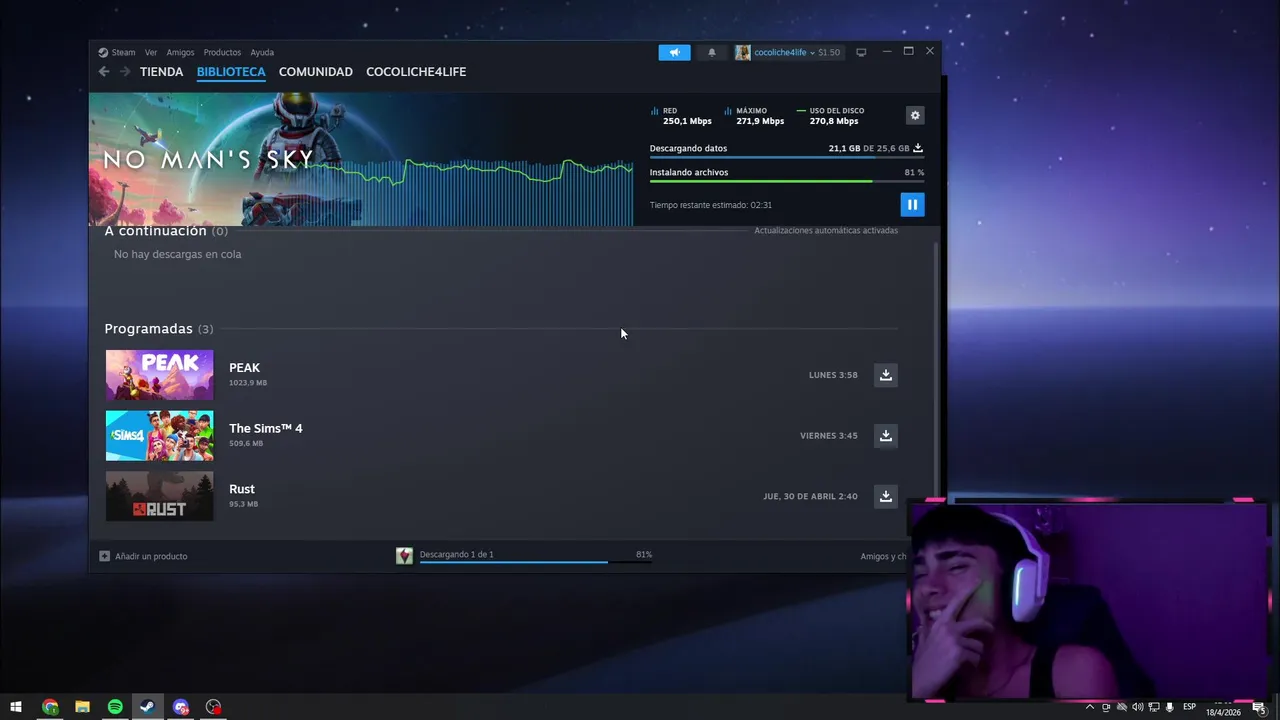Open the Amigos menu
Viewport: 1280px width, 720px height.
click(x=180, y=52)
